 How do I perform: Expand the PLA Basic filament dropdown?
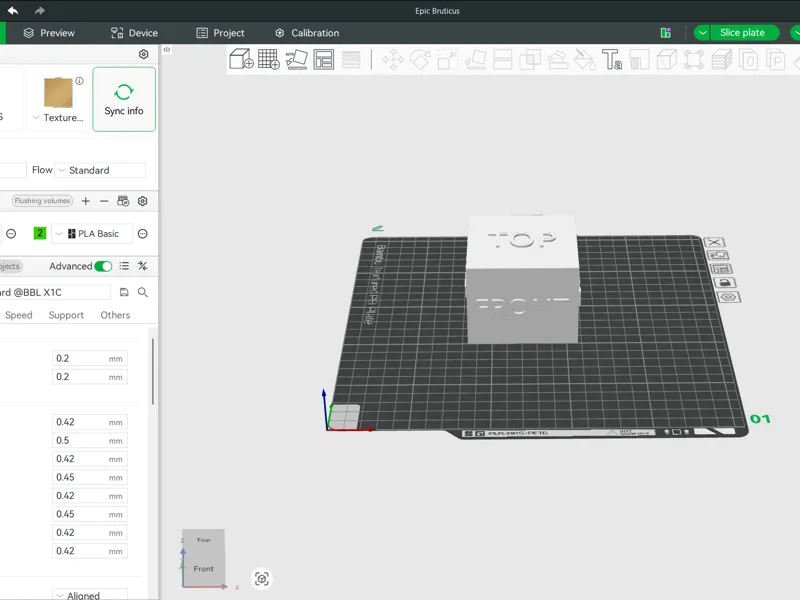(x=92, y=234)
